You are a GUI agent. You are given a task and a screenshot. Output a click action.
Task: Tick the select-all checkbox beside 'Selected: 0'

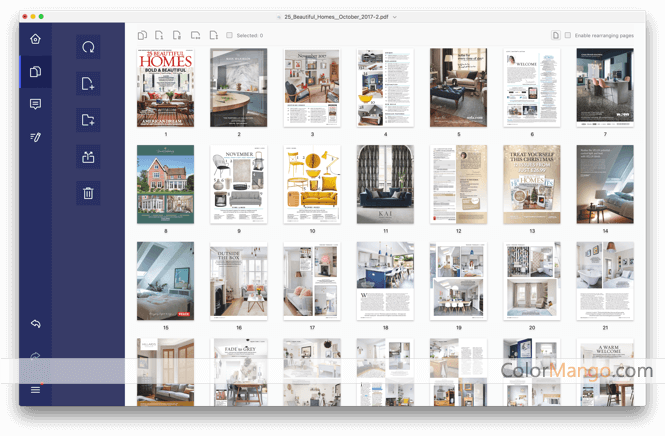(x=229, y=35)
